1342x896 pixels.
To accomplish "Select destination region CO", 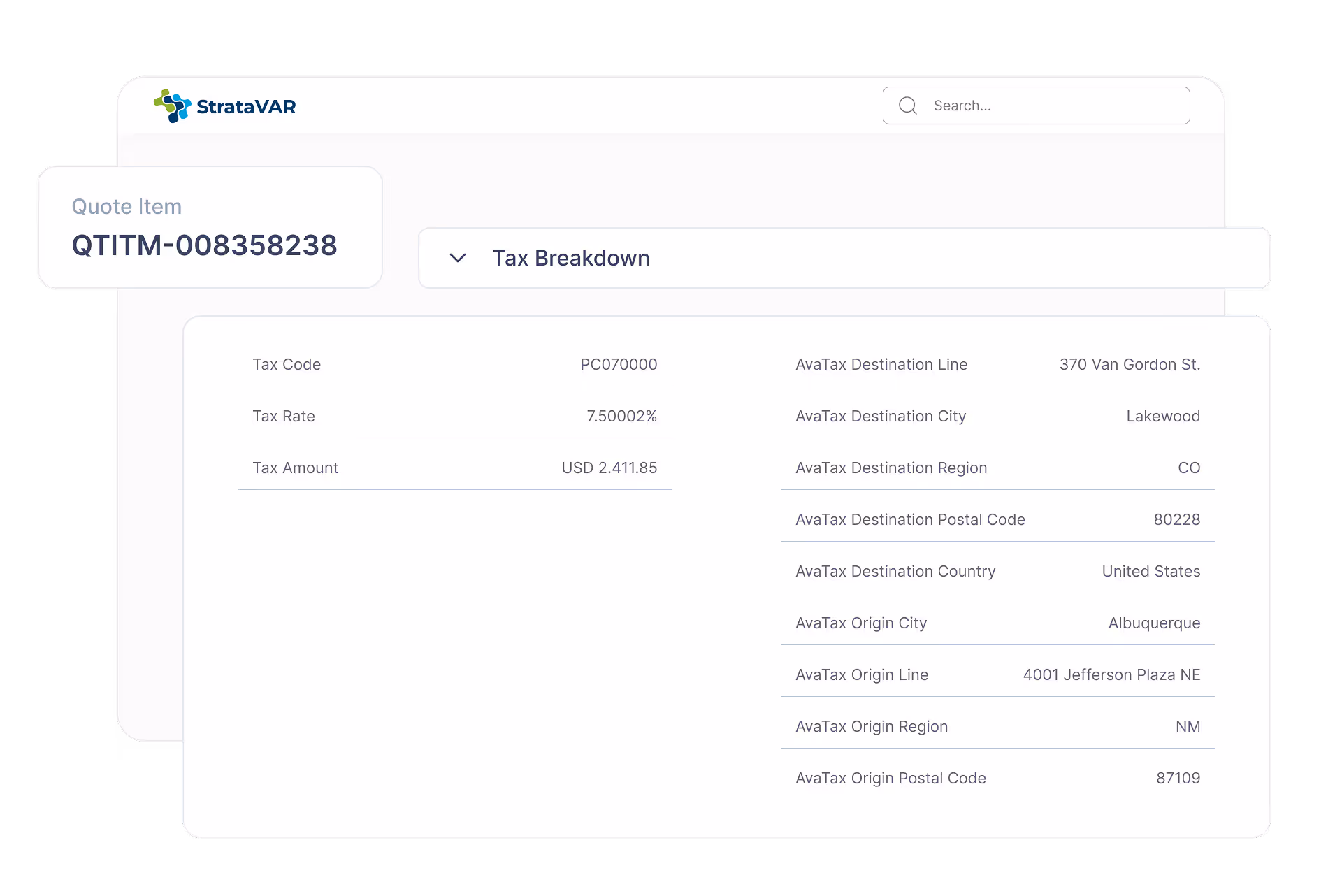I will (x=1189, y=468).
